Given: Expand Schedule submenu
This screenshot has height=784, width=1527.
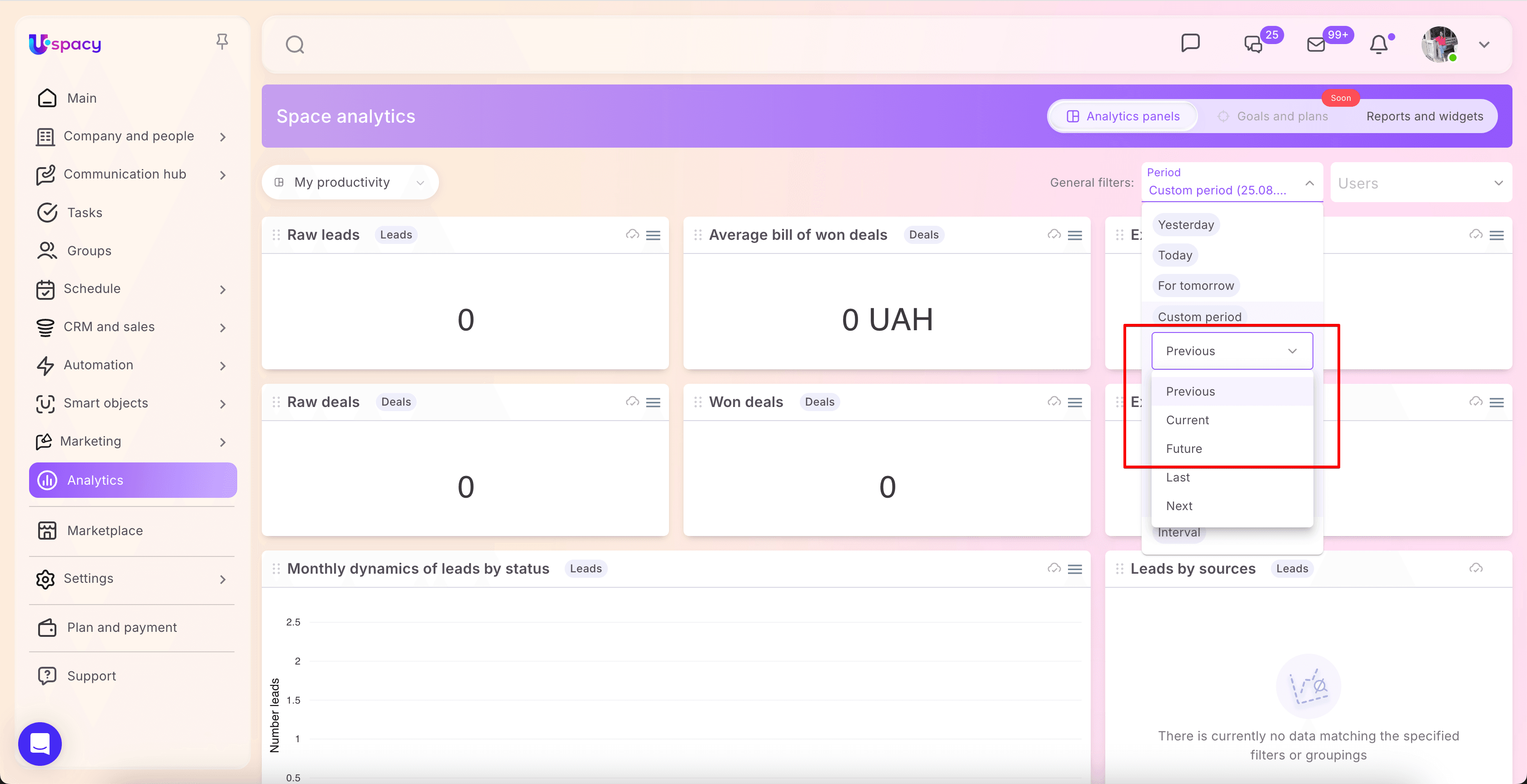Looking at the screenshot, I should pyautogui.click(x=223, y=289).
